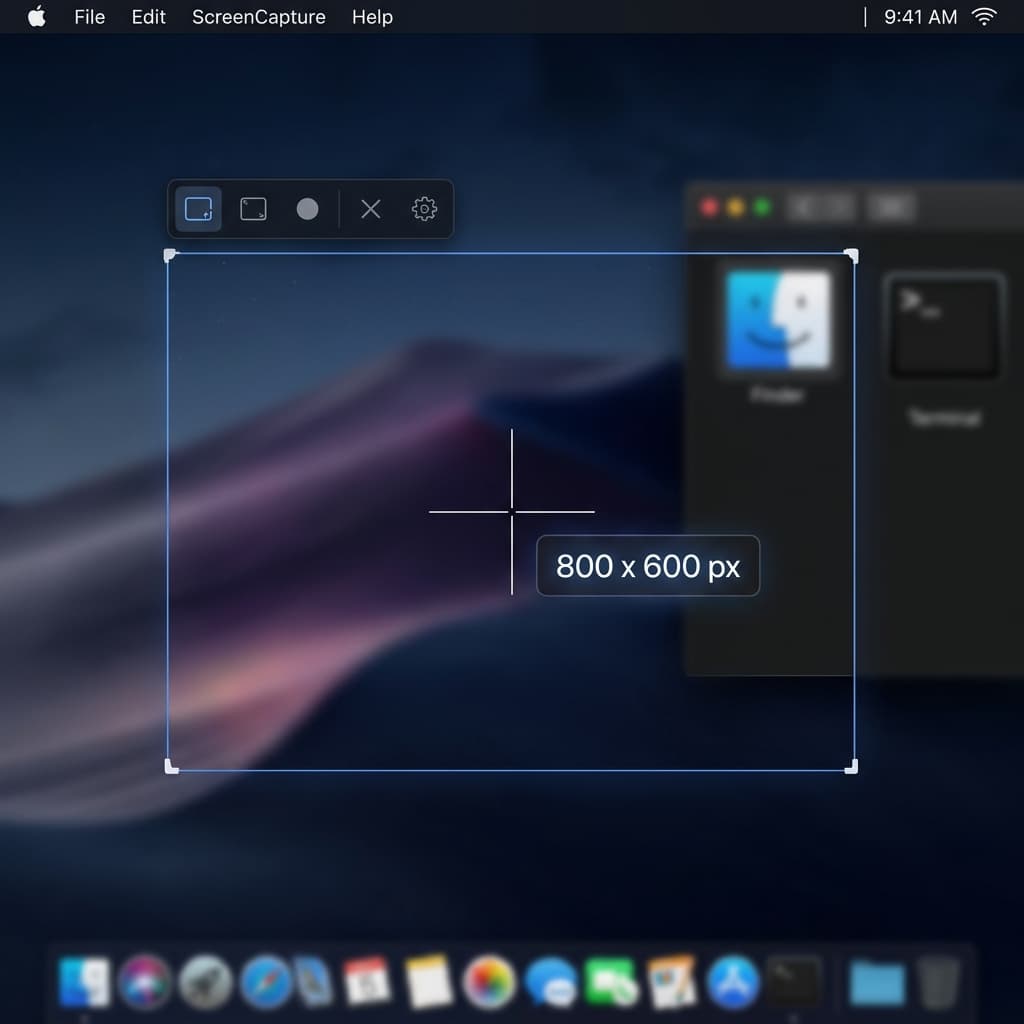
Task: Toggle the Wi-Fi status icon
Action: click(x=985, y=16)
